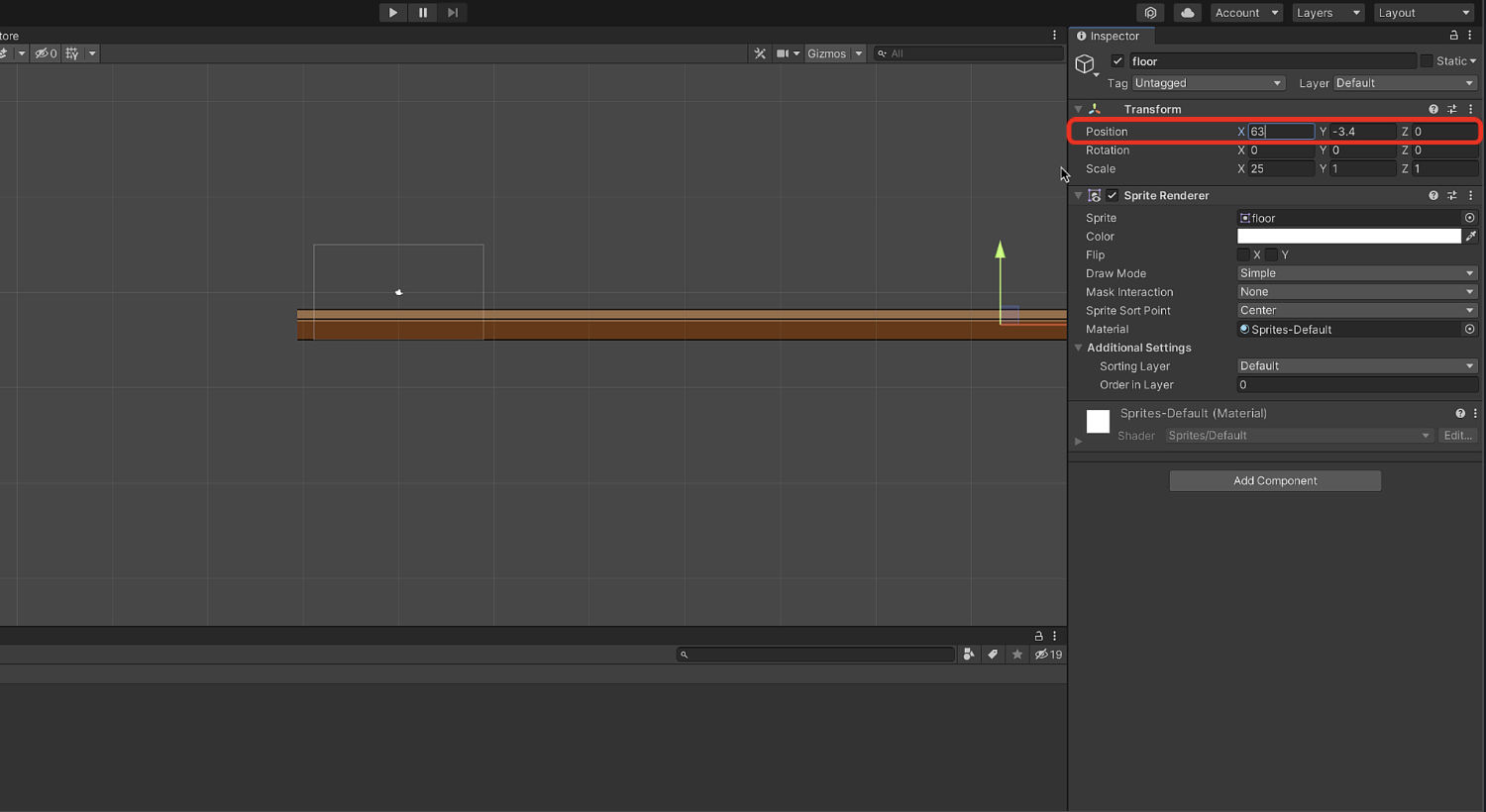Toggle hidden objects visibility in Scene toolbar
Viewport: 1486px width, 812px height.
tap(46, 53)
